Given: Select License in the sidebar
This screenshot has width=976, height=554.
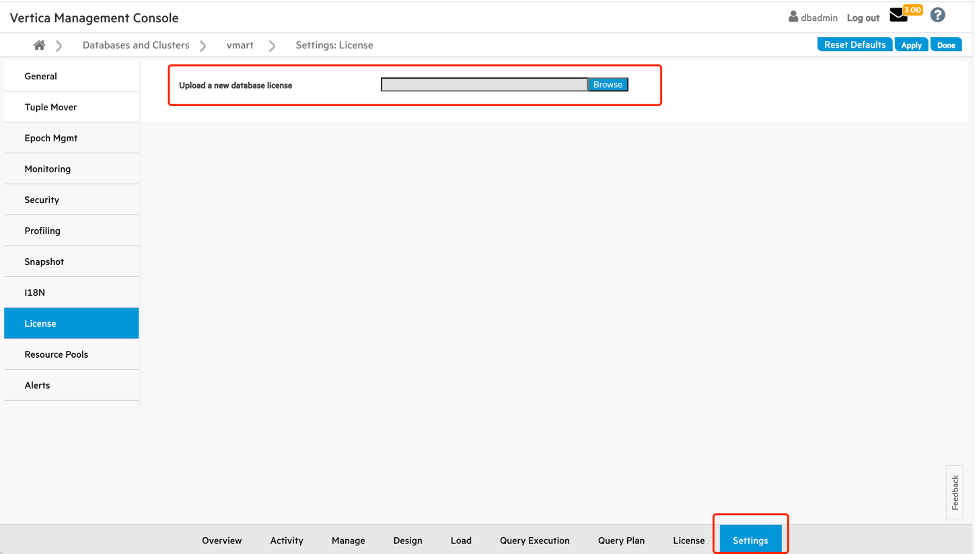Looking at the screenshot, I should tap(72, 324).
